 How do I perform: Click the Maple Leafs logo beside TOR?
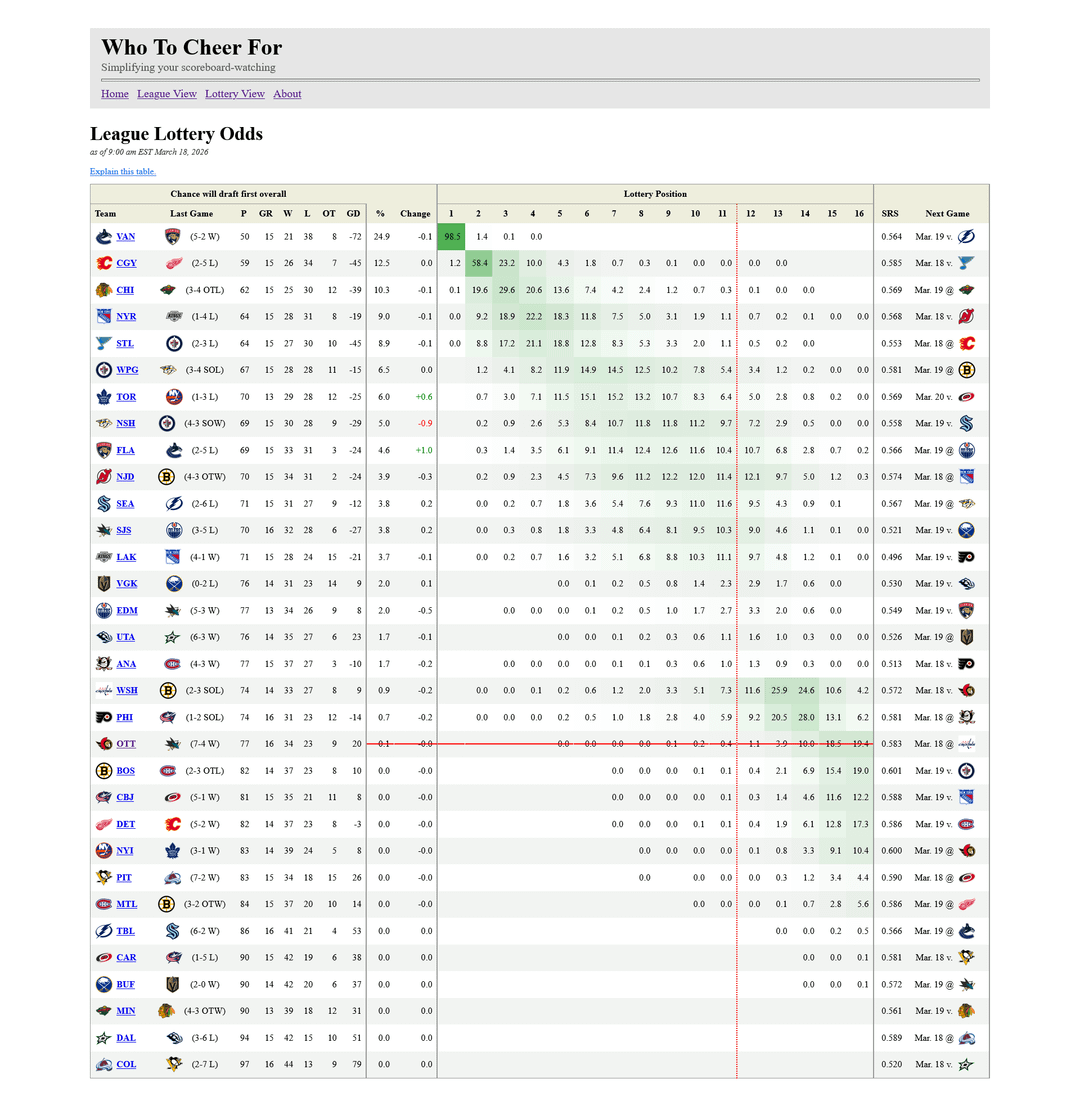tap(103, 397)
